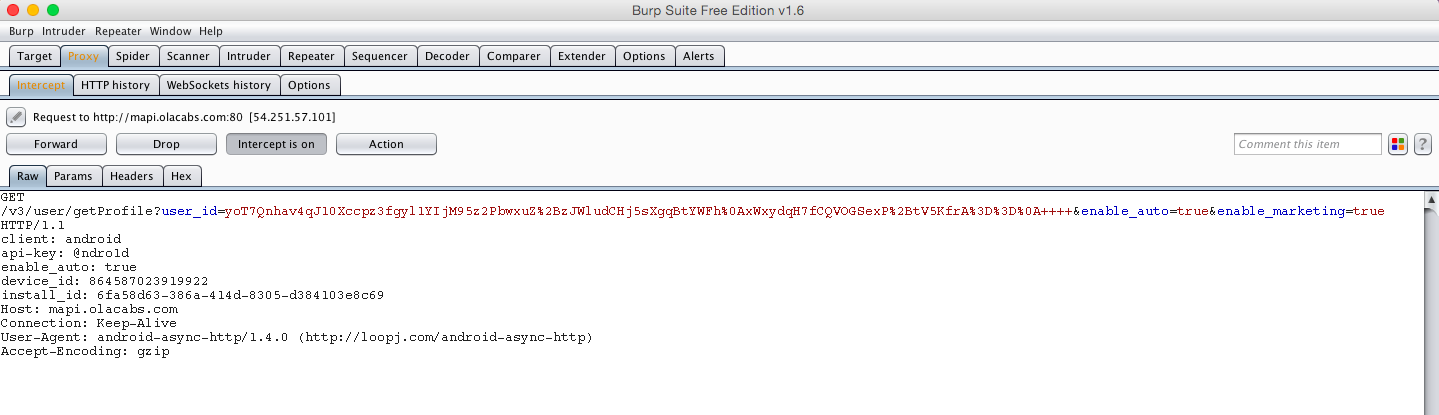
Task: Click the request editor vertical scrollbar
Action: [x=1431, y=302]
